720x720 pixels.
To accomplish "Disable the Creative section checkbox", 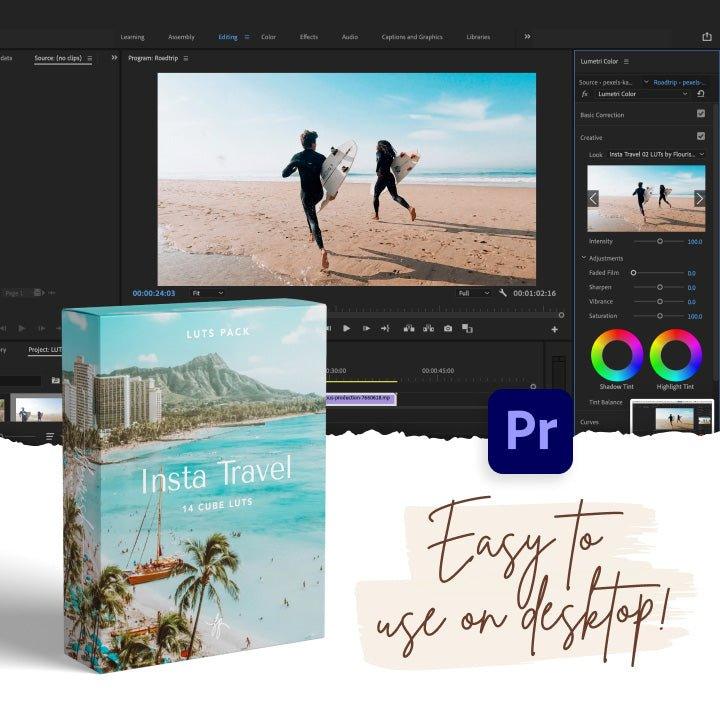I will click(x=700, y=136).
